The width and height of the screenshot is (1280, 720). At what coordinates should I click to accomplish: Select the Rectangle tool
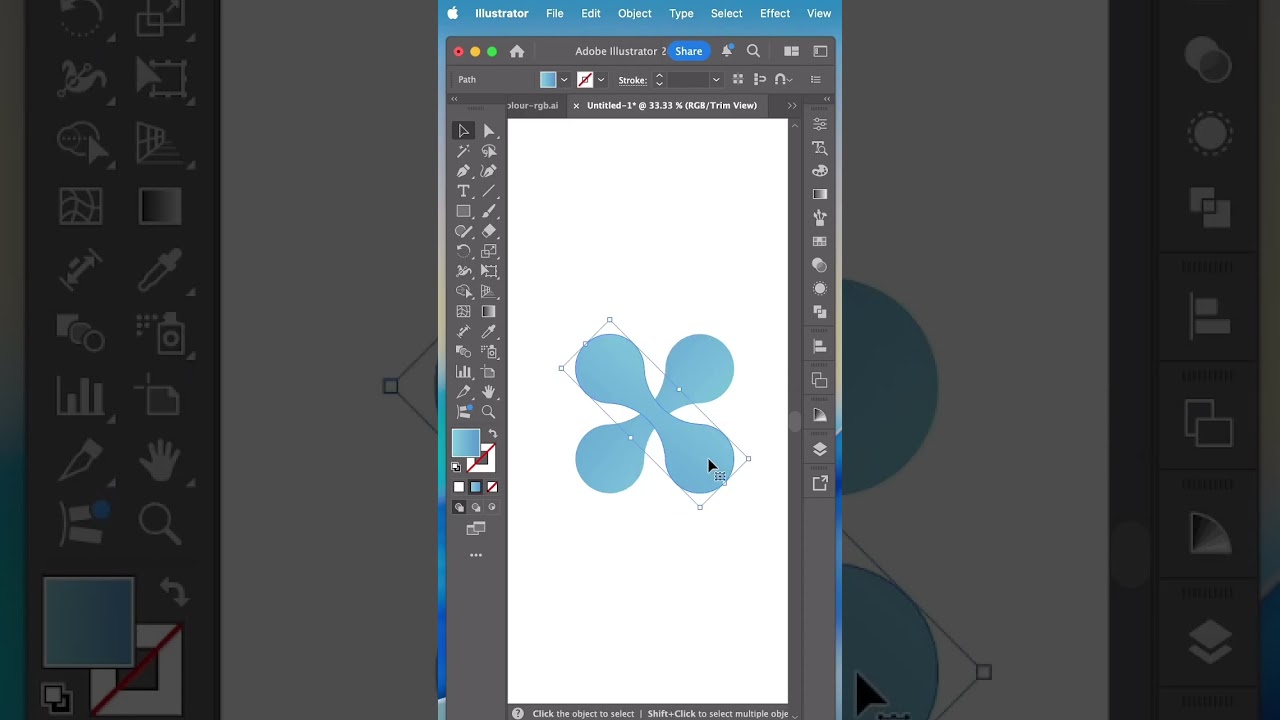(463, 211)
